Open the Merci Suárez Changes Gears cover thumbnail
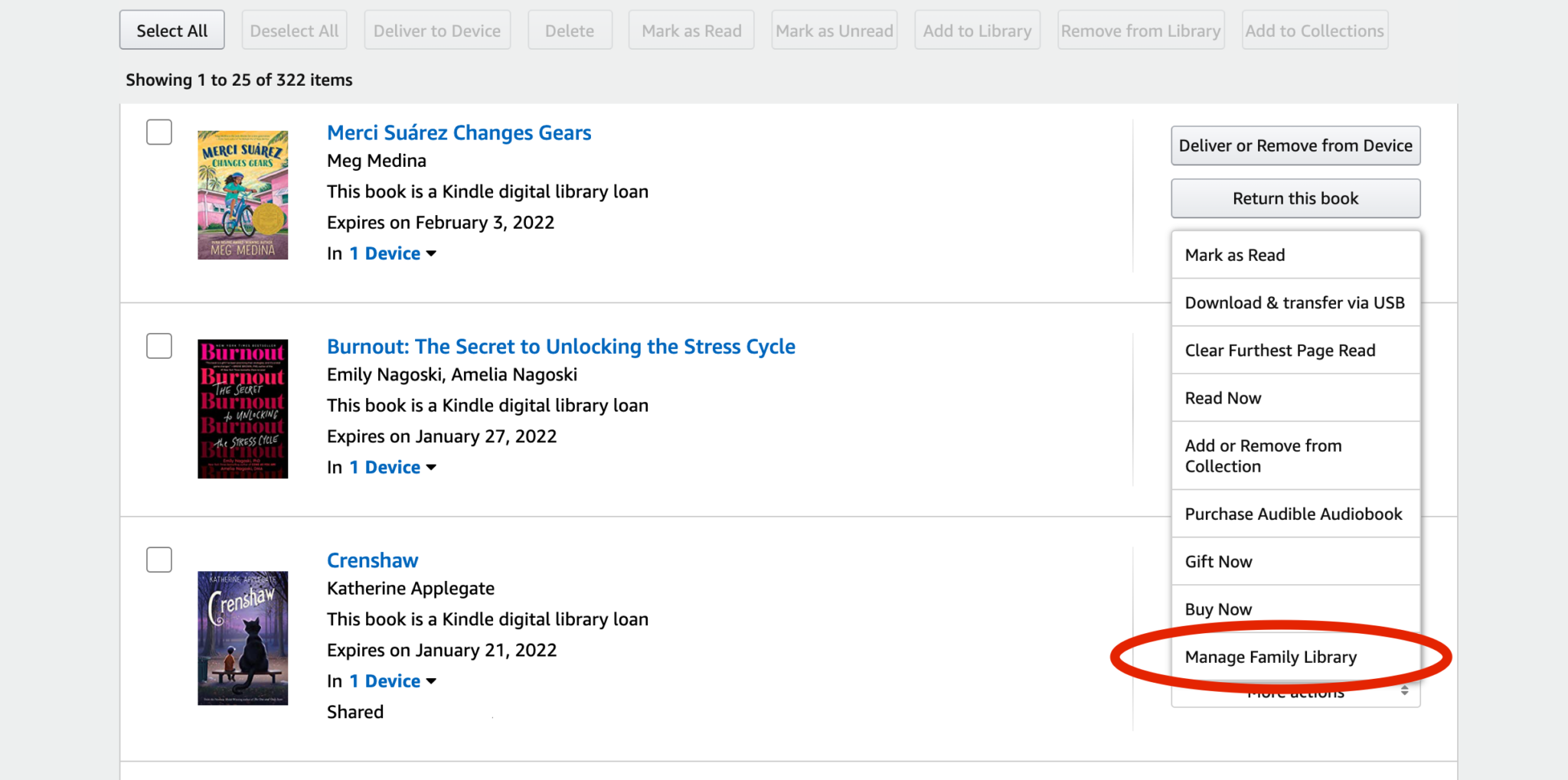Viewport: 1568px width, 780px height. 243,195
